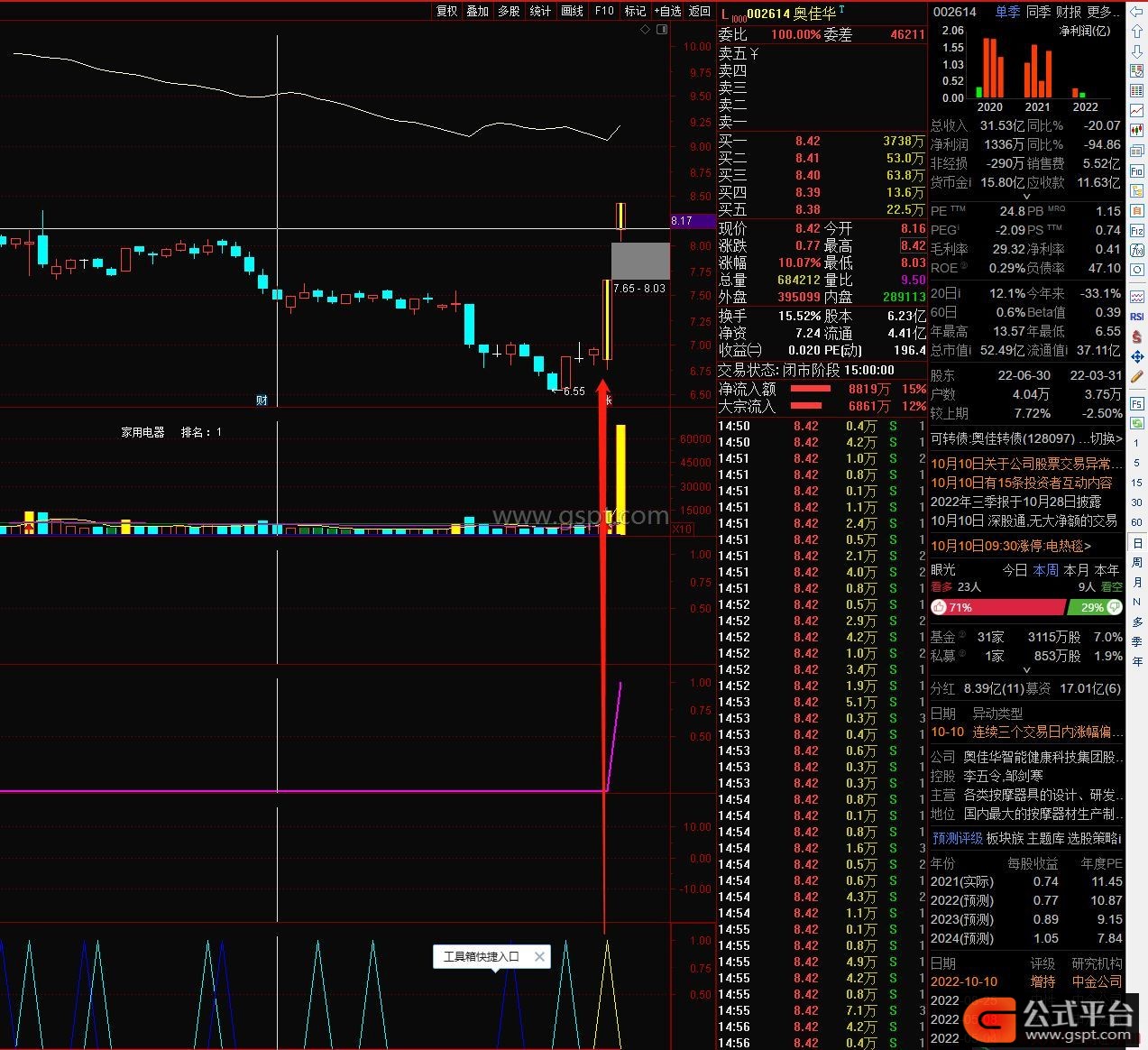
Task: Switch to the 财报 tab
Action: coord(1069,12)
